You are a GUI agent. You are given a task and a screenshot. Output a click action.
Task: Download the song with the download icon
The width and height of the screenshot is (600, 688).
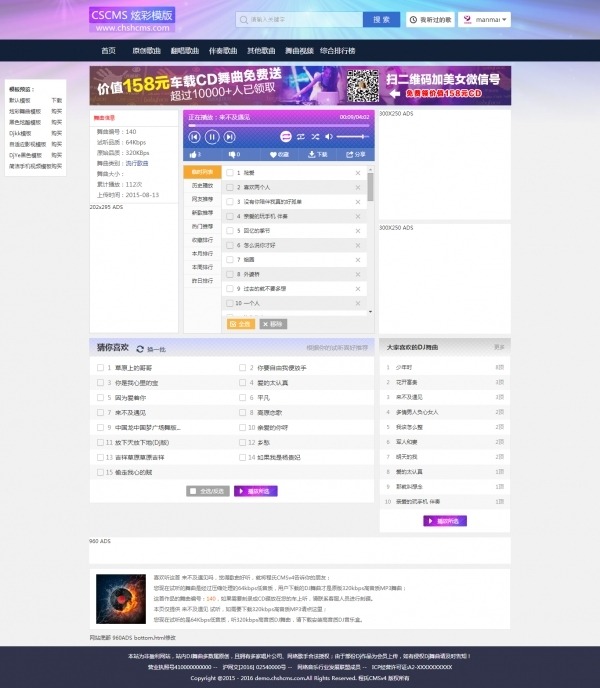click(312, 154)
